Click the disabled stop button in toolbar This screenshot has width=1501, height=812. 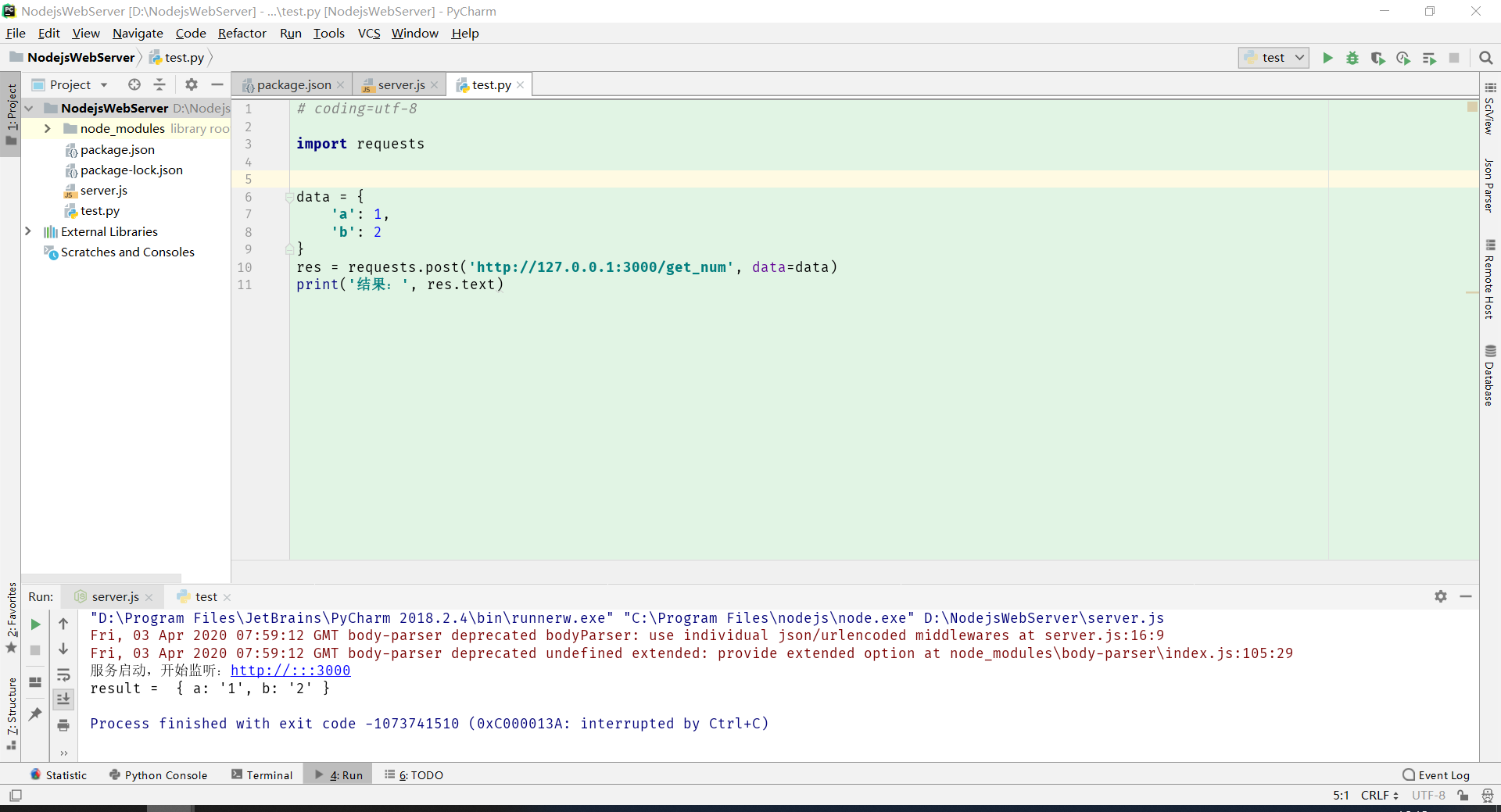pyautogui.click(x=1454, y=58)
